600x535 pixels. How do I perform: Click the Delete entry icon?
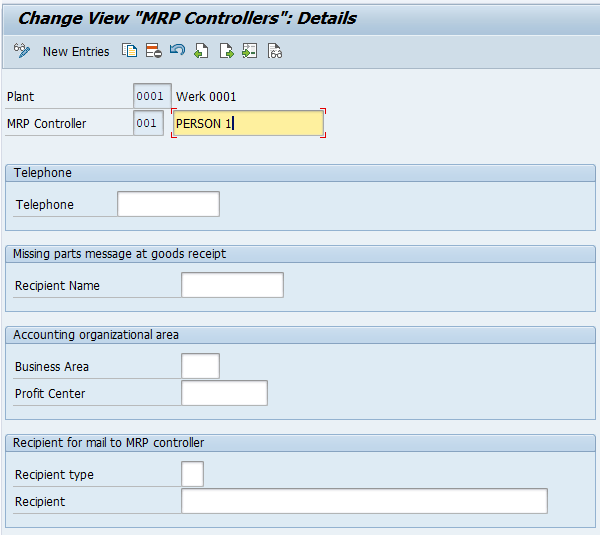pos(153,51)
